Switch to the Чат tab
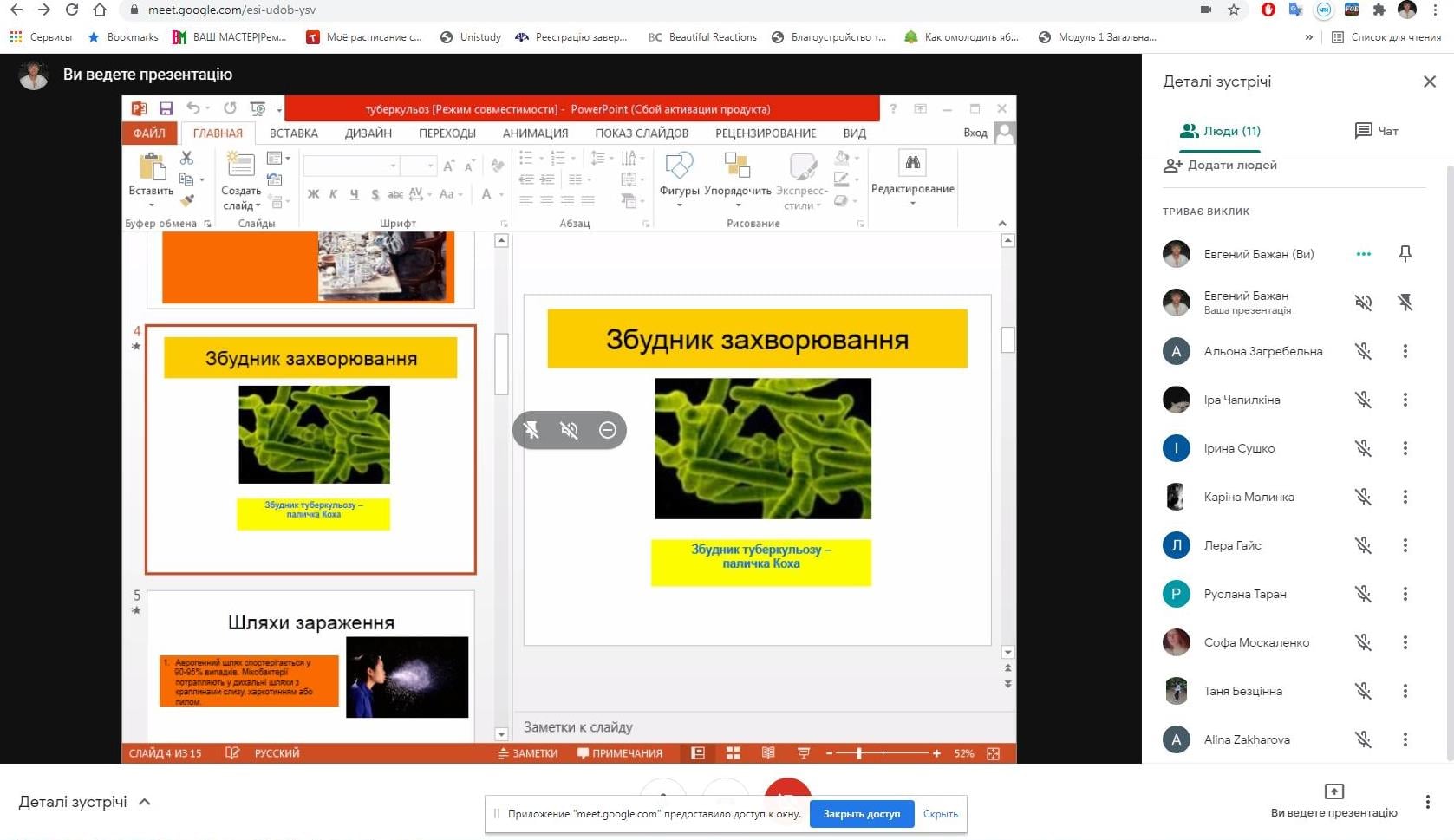This screenshot has width=1454, height=840. (x=1376, y=131)
